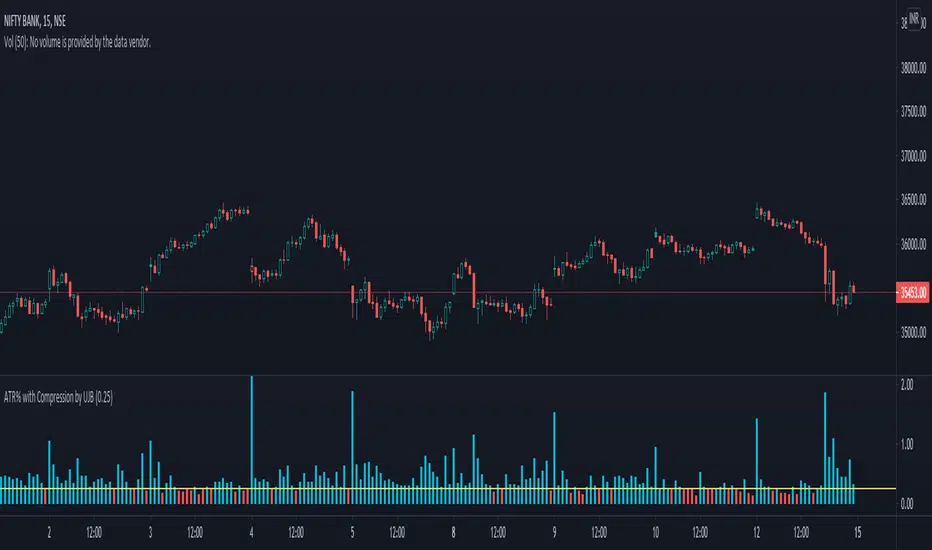The height and width of the screenshot is (550, 932).
Task: Click date 8 on the time axis
Action: 453,534
